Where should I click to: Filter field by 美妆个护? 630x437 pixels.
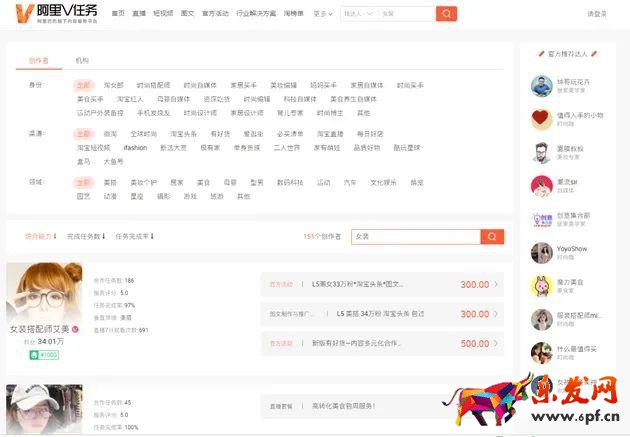pos(143,182)
